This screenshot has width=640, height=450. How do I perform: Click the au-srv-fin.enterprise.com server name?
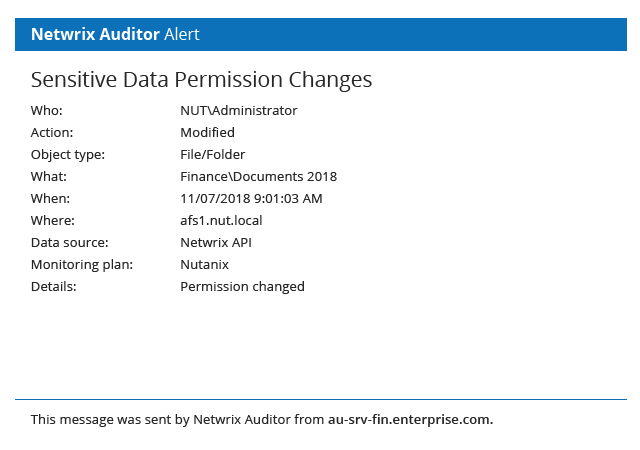click(x=411, y=419)
